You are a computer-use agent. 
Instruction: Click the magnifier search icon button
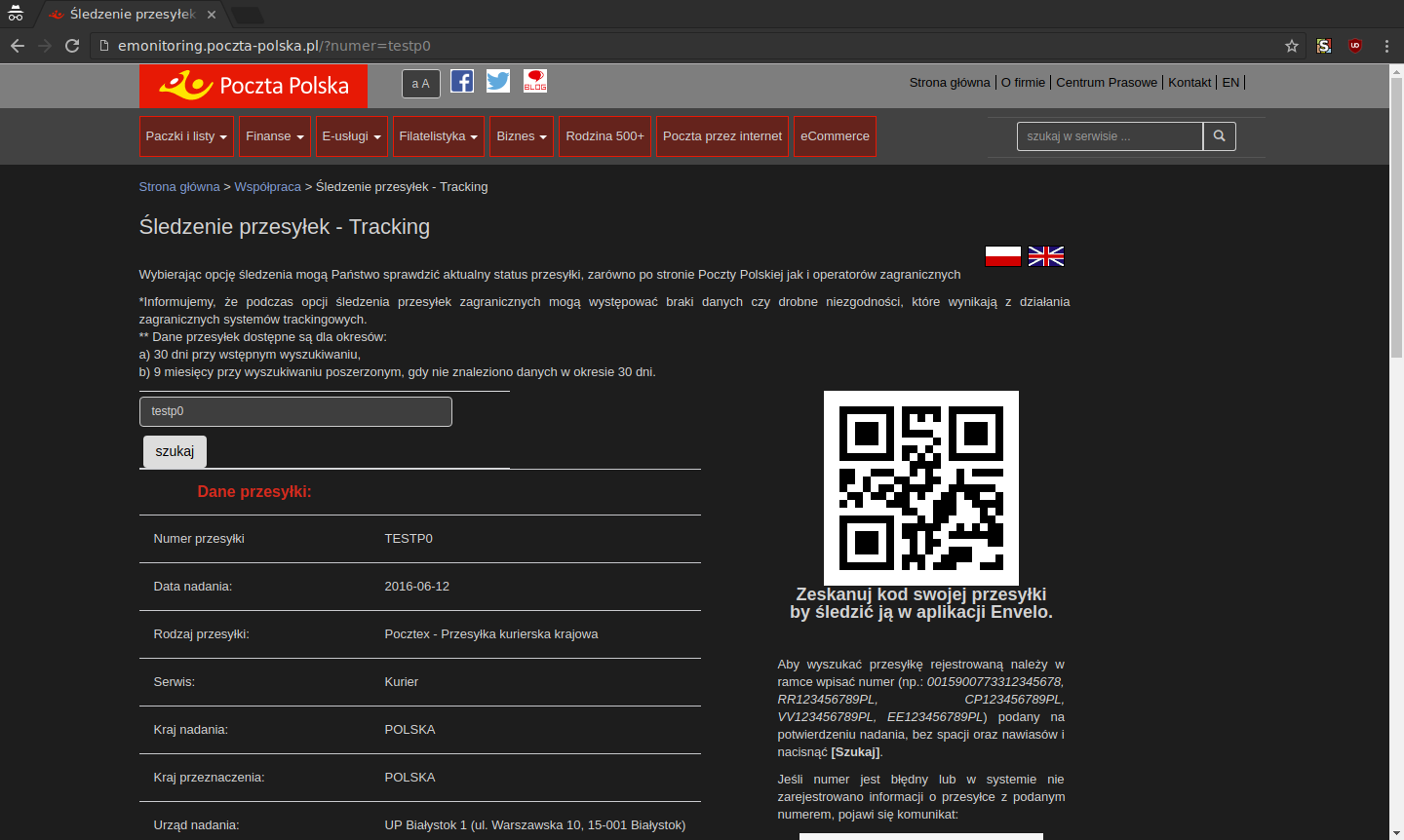coord(1220,136)
